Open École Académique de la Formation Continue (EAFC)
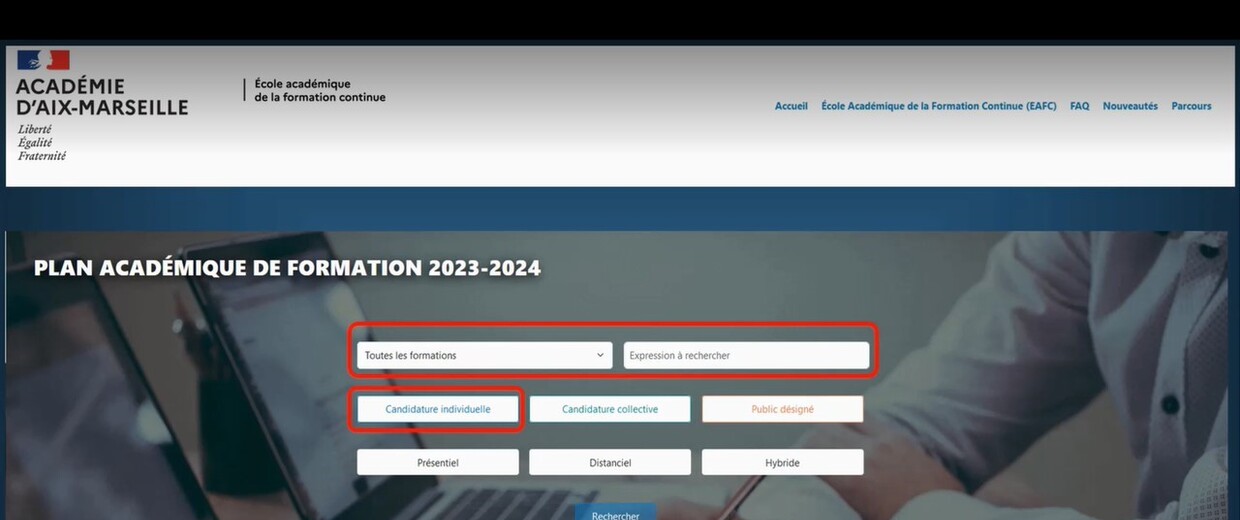The width and height of the screenshot is (1240, 520). (939, 106)
